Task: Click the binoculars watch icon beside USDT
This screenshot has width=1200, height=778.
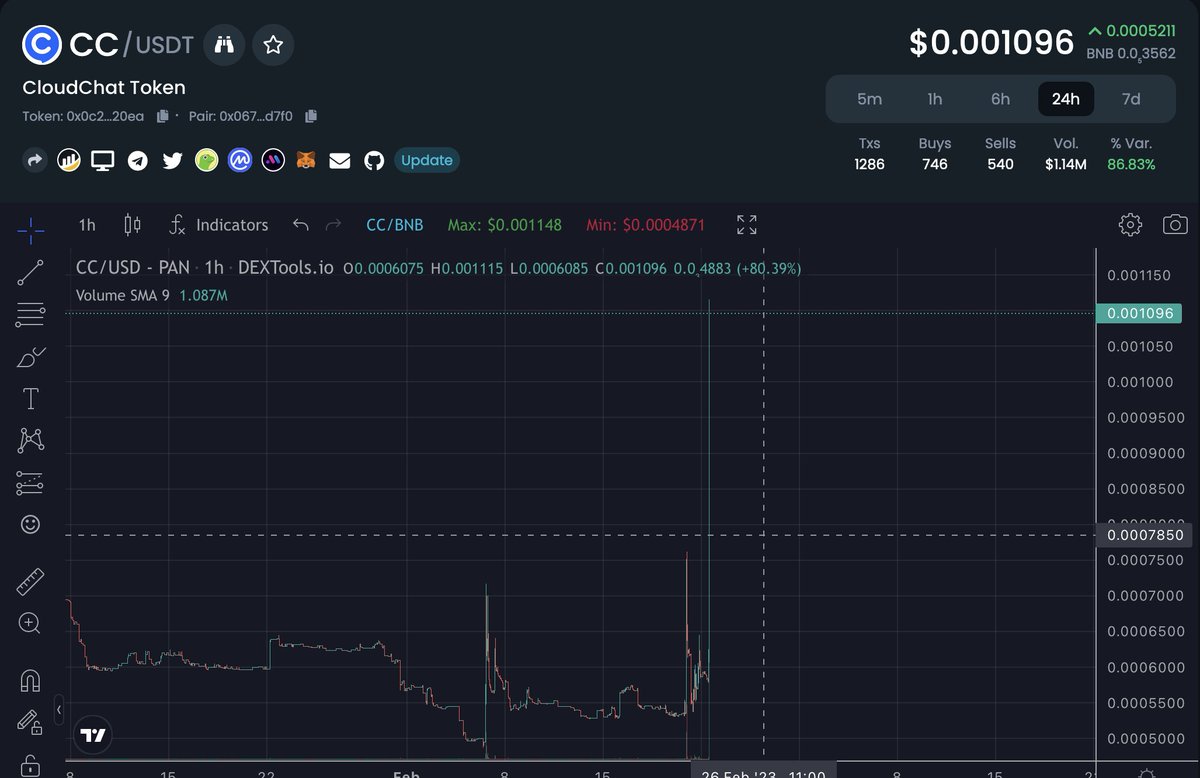Action: (224, 44)
